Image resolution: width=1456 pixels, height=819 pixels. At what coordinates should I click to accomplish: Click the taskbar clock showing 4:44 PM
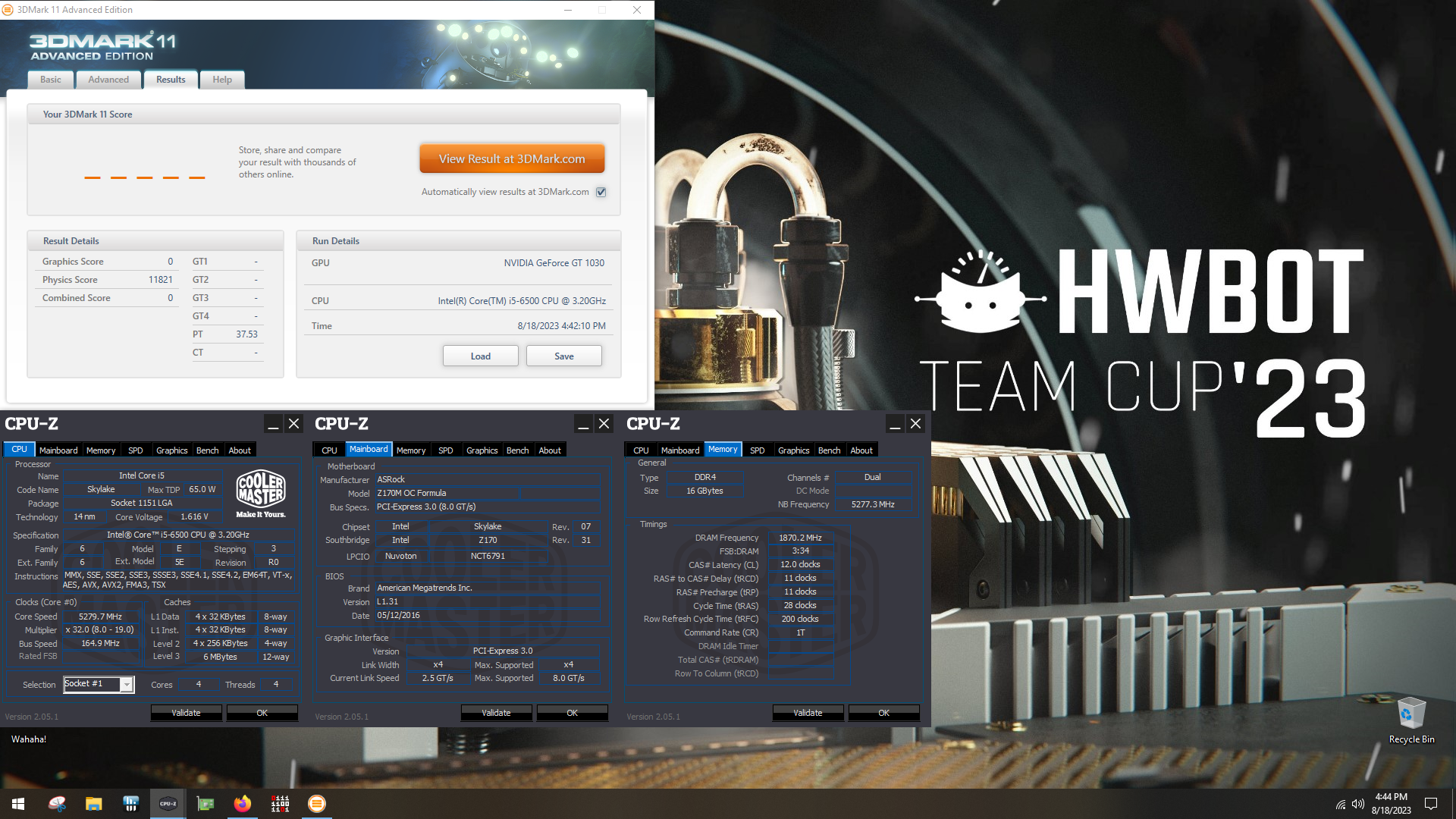tap(1391, 804)
